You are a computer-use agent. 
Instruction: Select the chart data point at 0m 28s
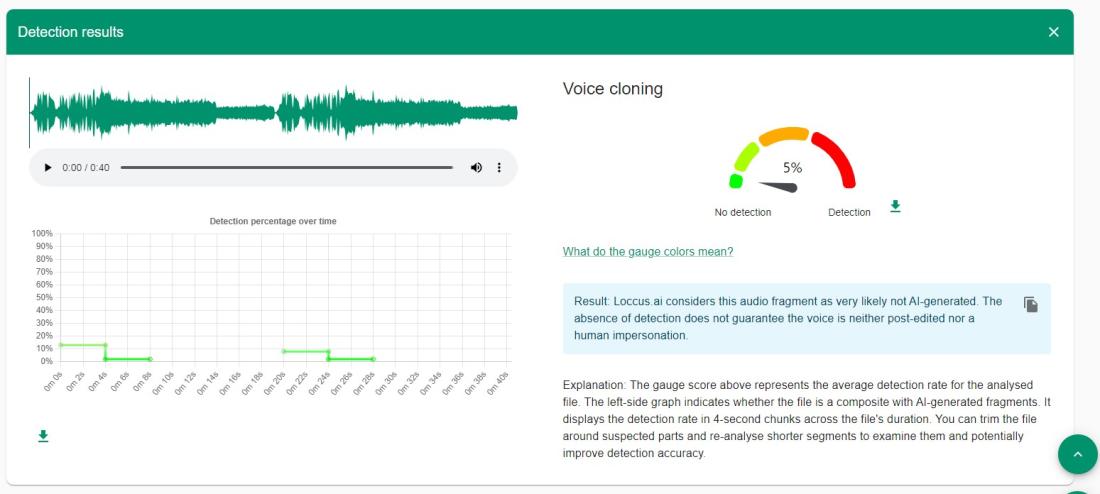373,359
